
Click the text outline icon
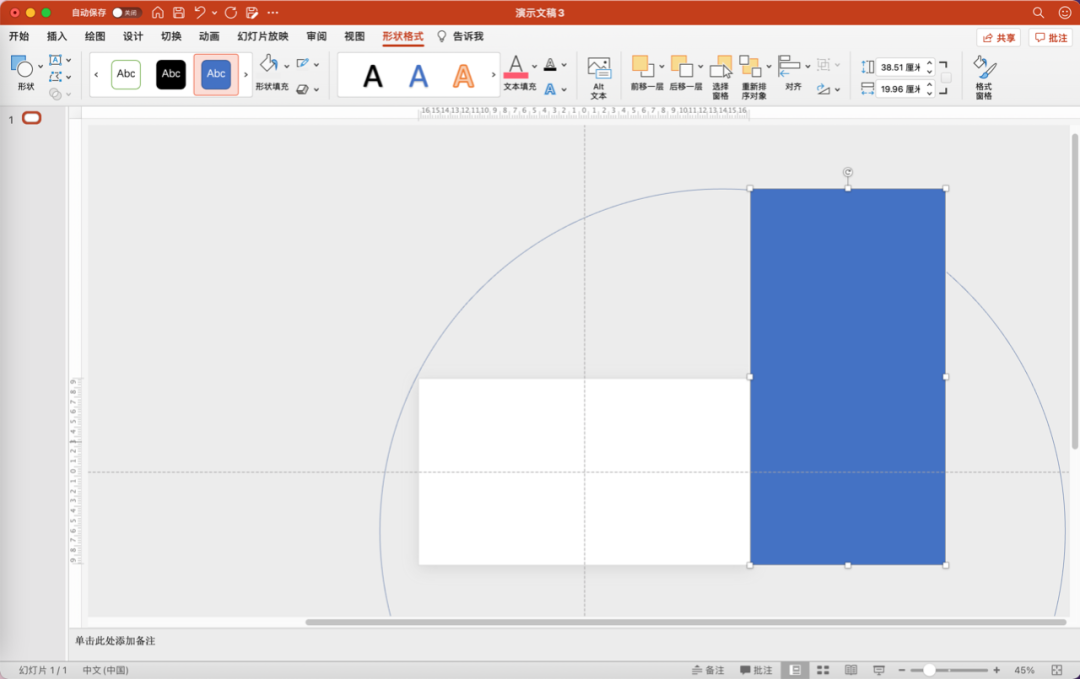pos(550,64)
